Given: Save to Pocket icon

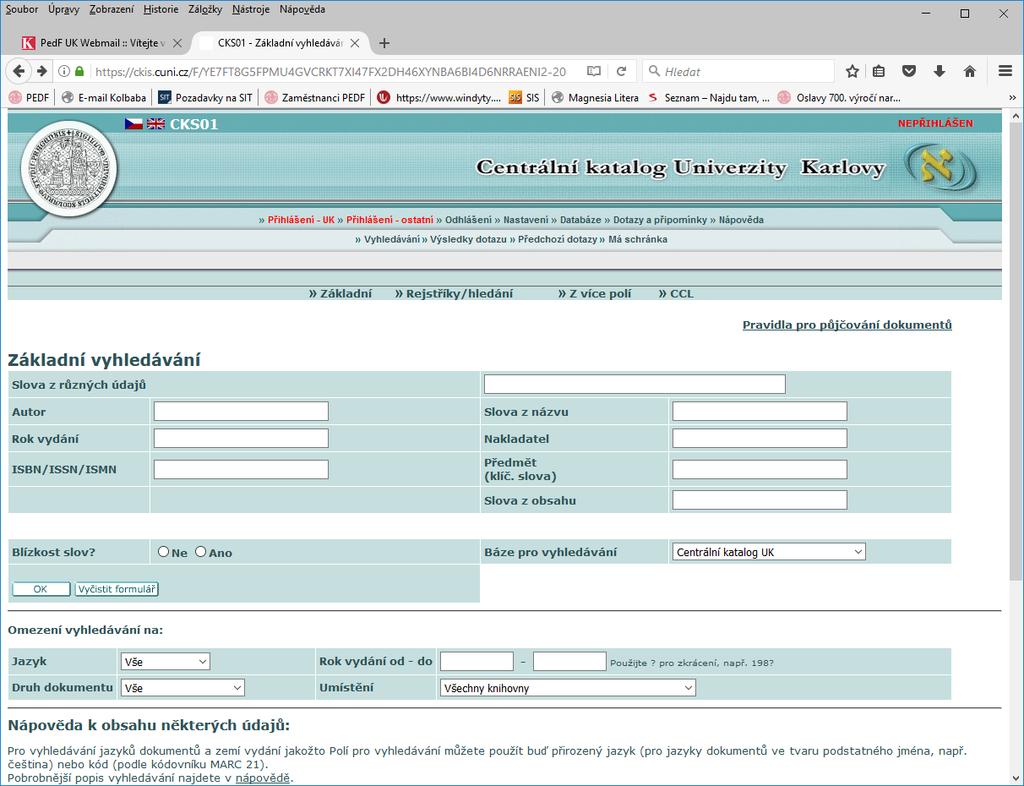Looking at the screenshot, I should [x=909, y=71].
